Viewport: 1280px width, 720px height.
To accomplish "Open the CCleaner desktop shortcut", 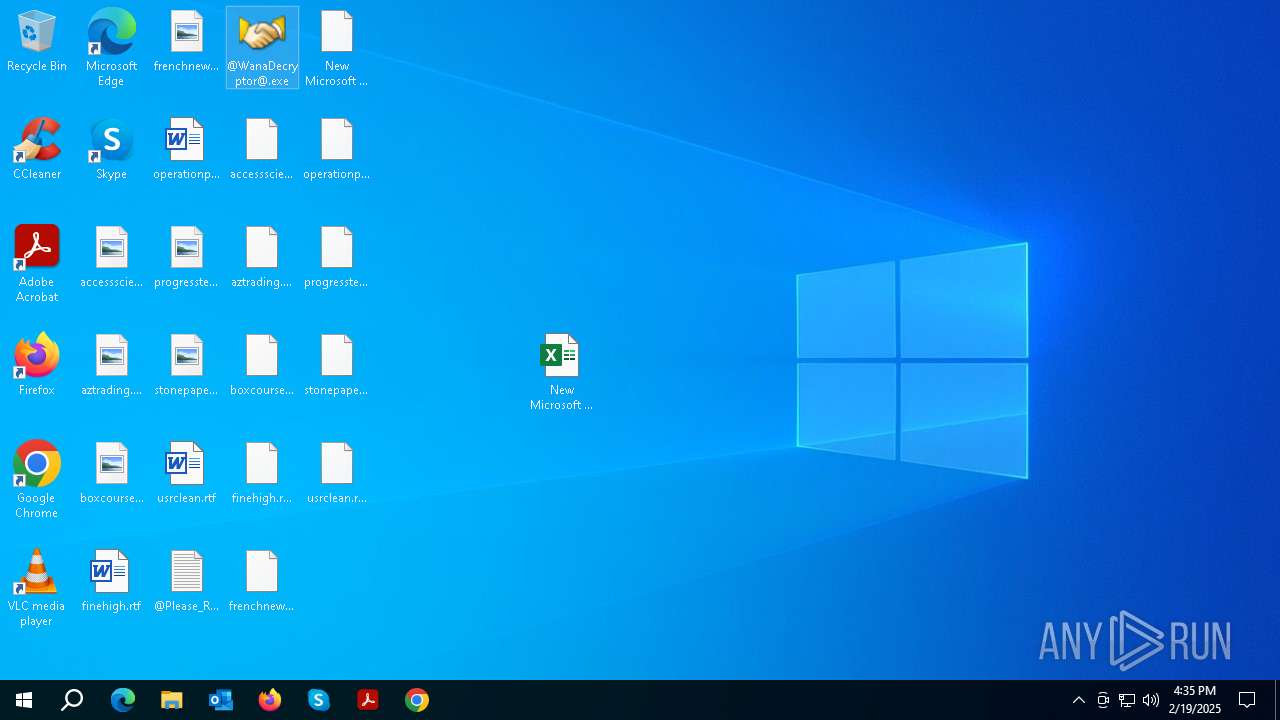I will pos(37,151).
